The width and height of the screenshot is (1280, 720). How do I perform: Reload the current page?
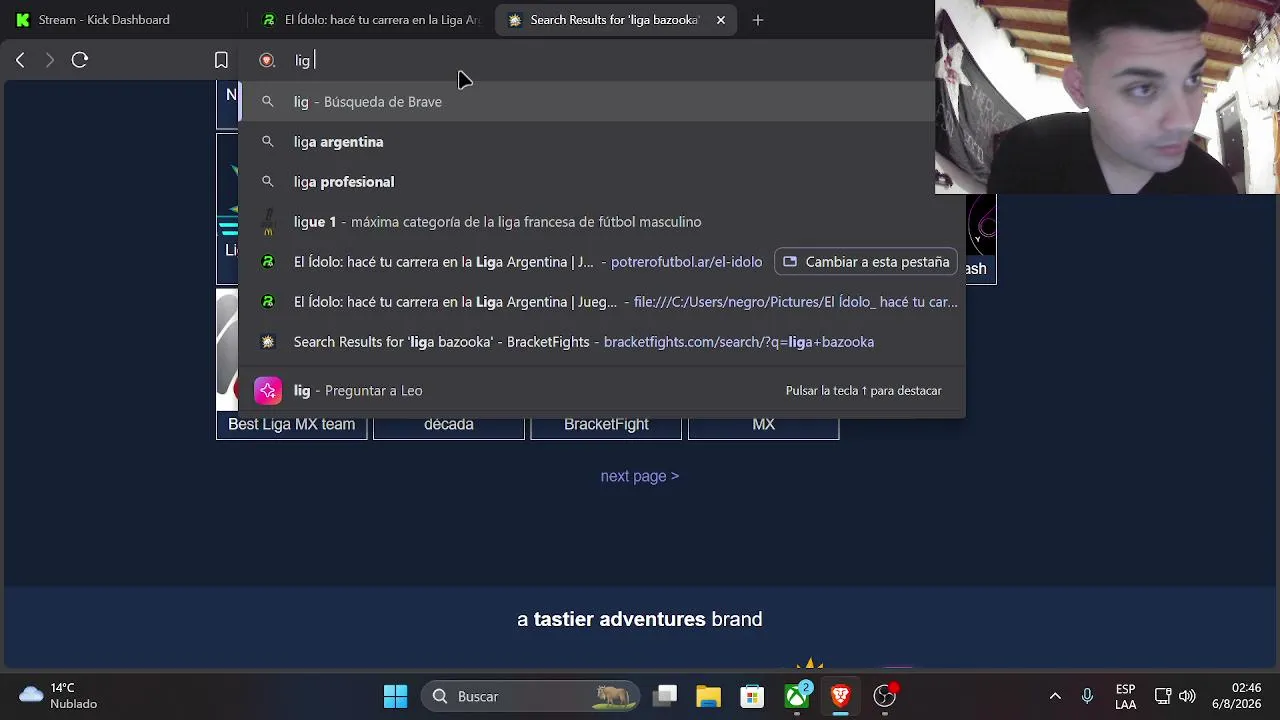pos(80,60)
